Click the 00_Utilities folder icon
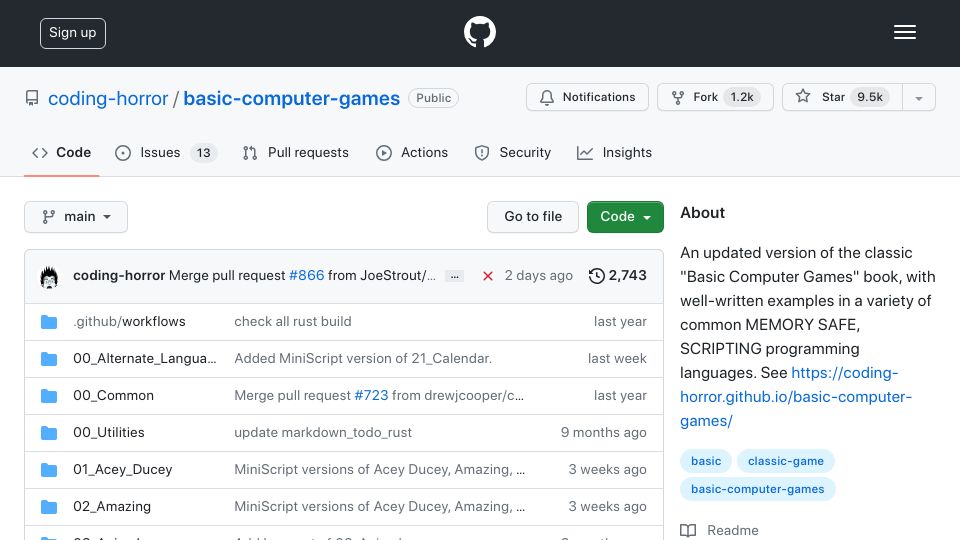 pyautogui.click(x=49, y=433)
